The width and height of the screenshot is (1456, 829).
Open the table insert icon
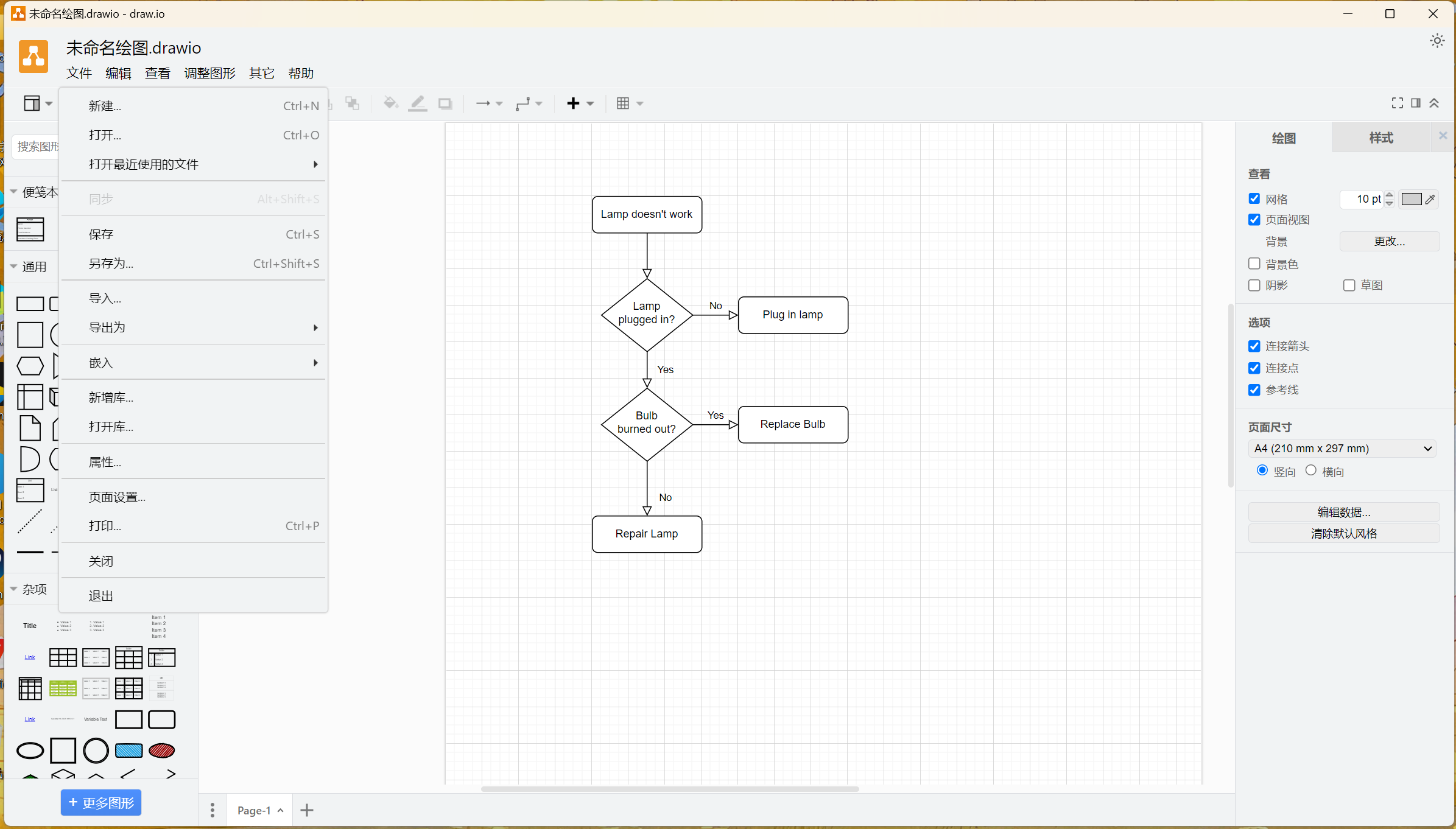coord(623,103)
